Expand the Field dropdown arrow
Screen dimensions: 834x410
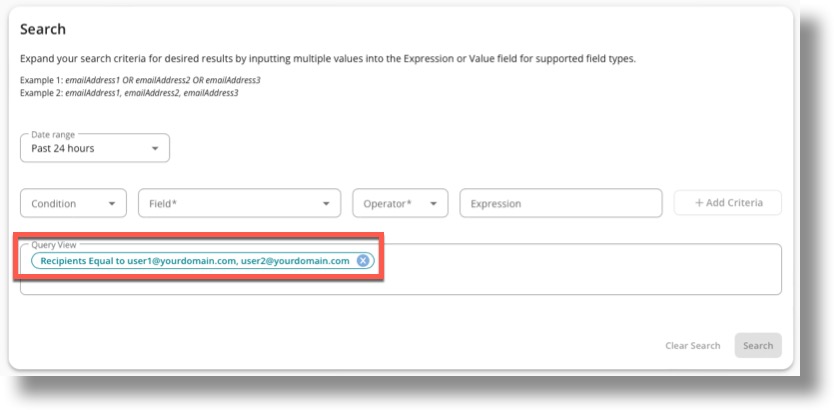pyautogui.click(x=325, y=204)
